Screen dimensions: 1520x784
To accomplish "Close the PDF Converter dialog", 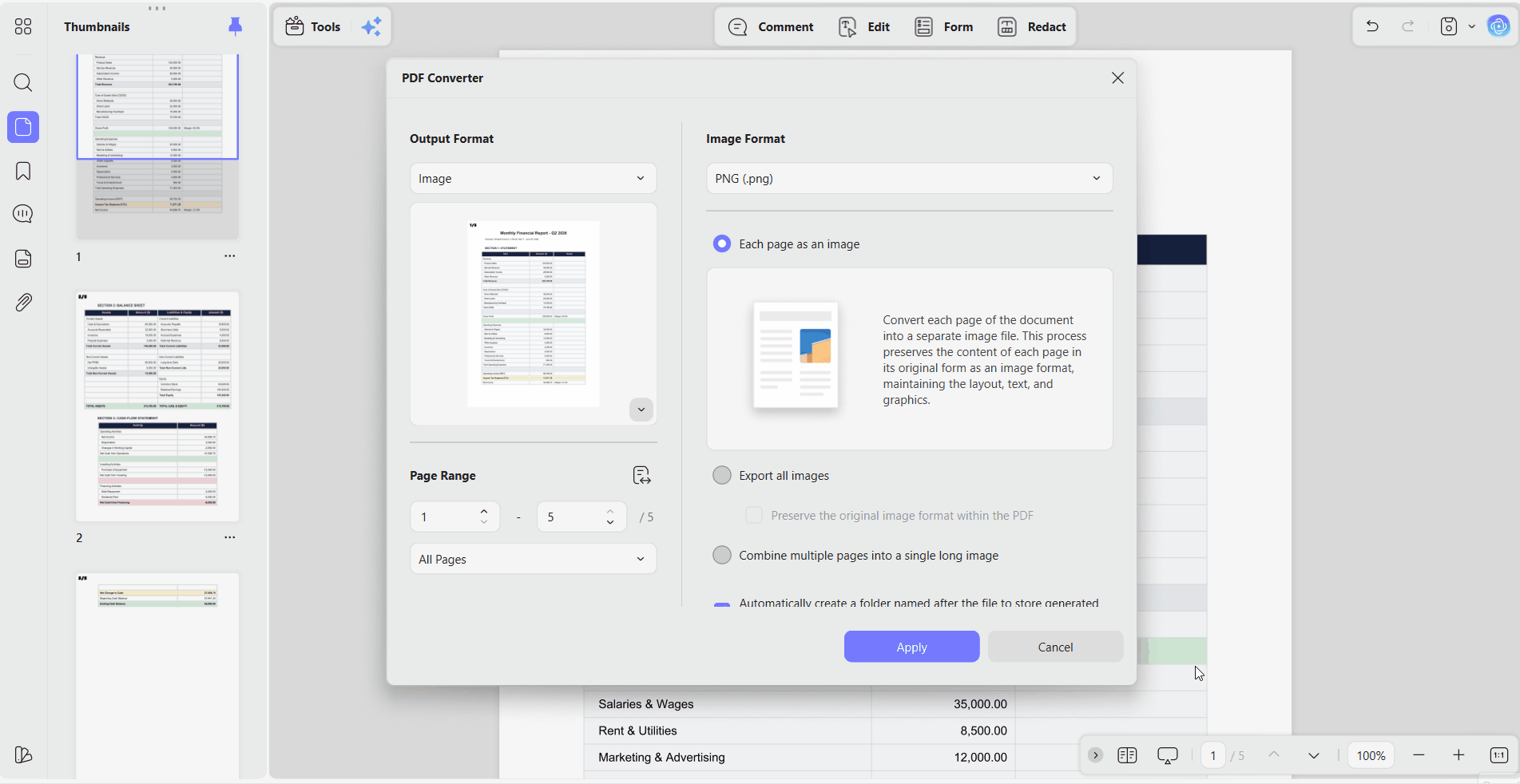I will 1117,77.
